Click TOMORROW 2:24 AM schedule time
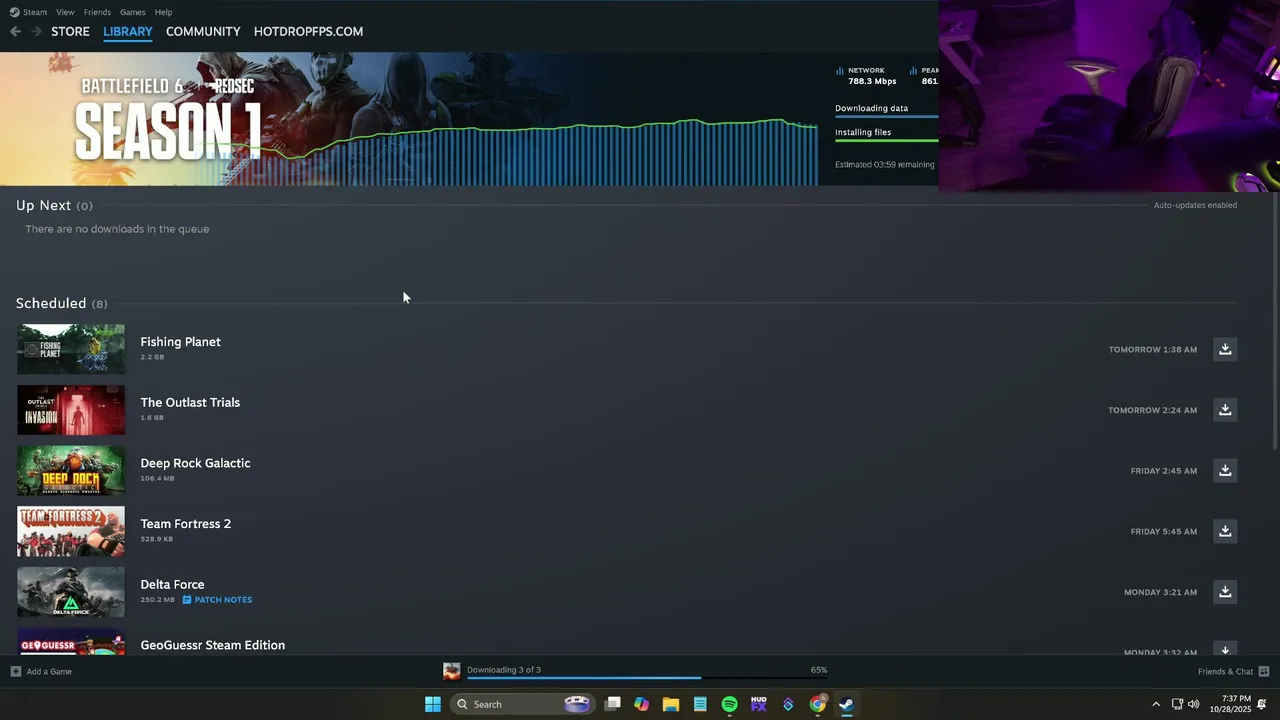Image resolution: width=1280 pixels, height=720 pixels. [x=1152, y=410]
